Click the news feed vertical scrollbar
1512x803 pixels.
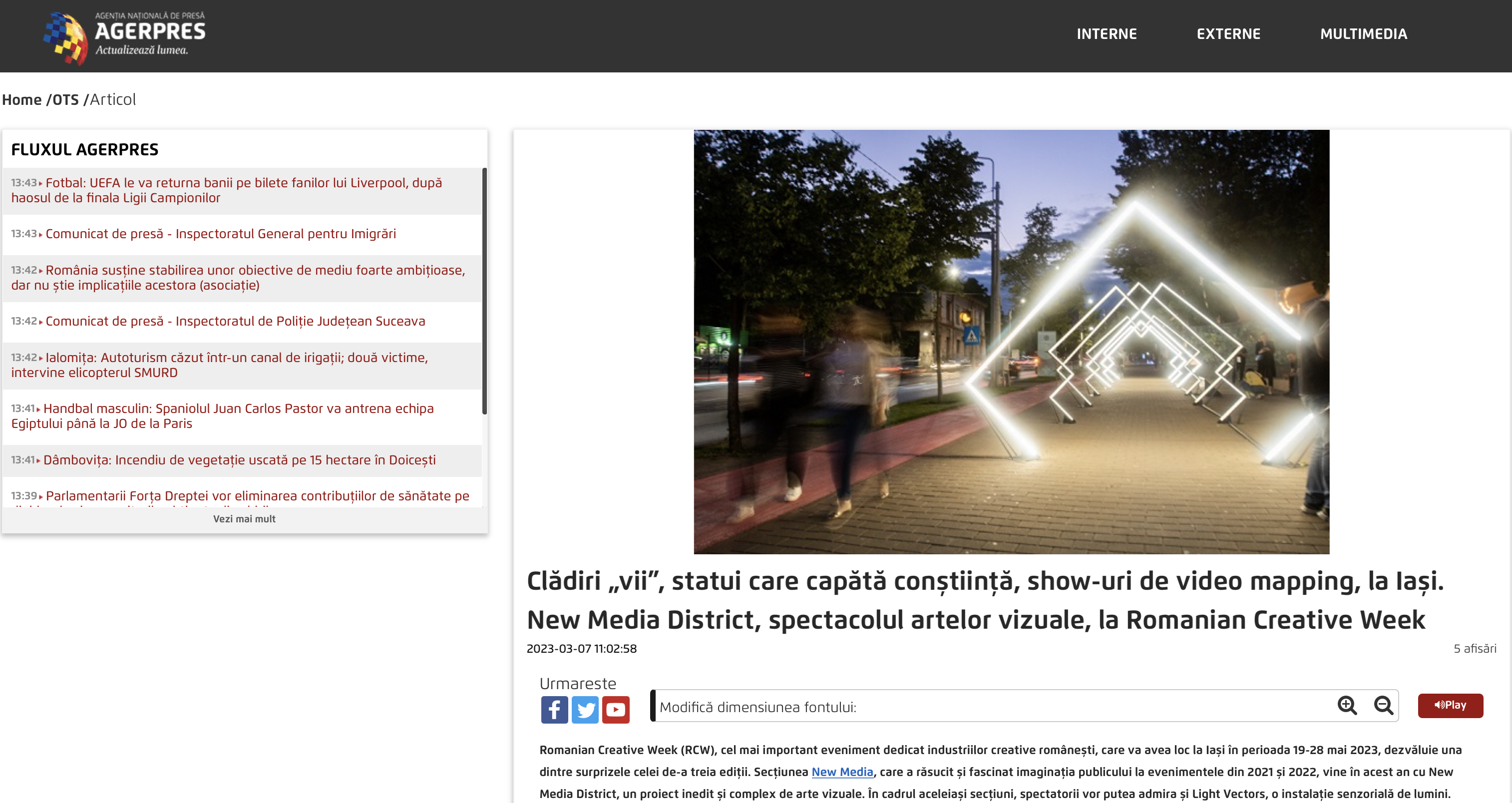484,291
